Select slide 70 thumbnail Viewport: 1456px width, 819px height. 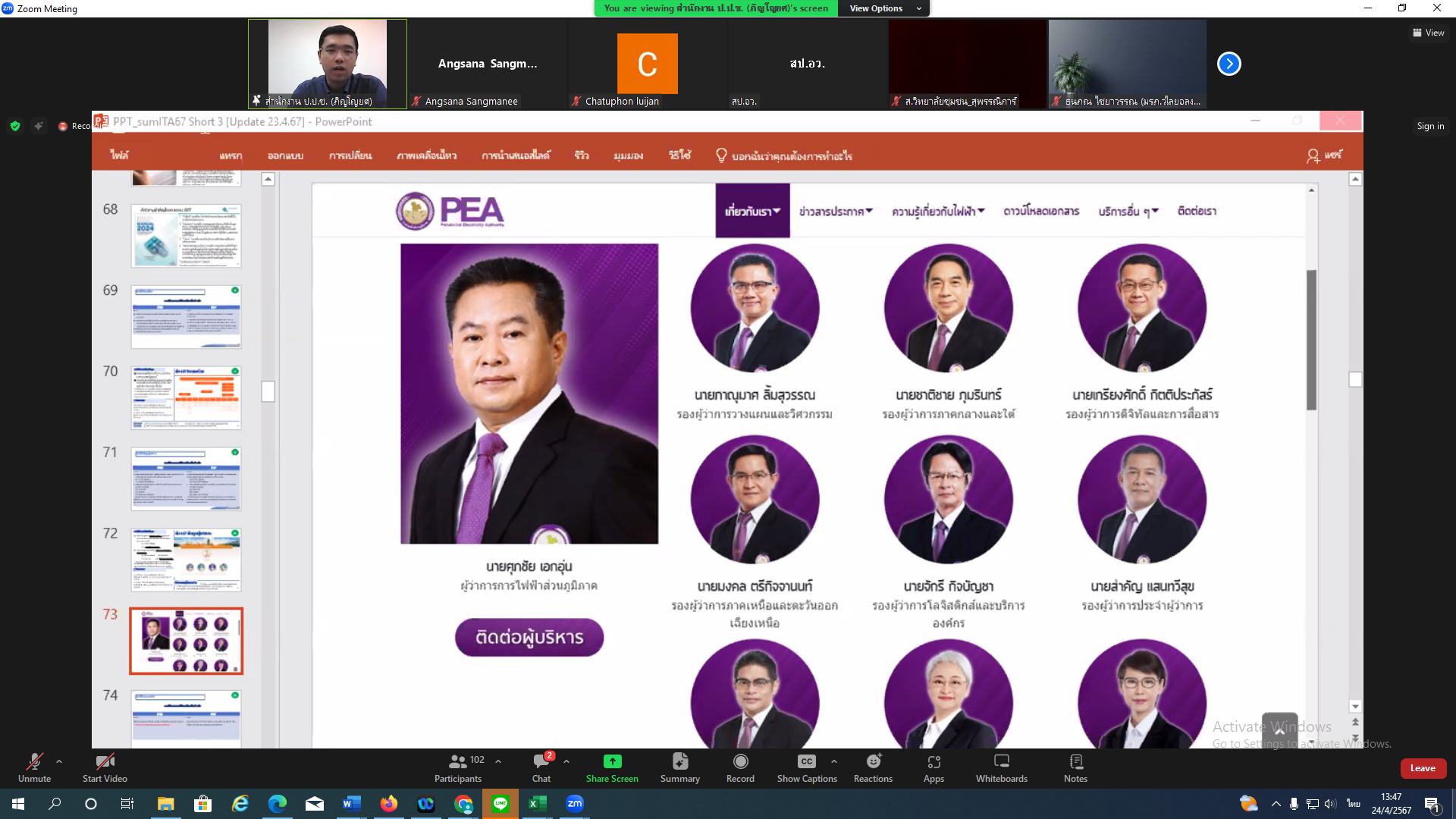point(186,397)
